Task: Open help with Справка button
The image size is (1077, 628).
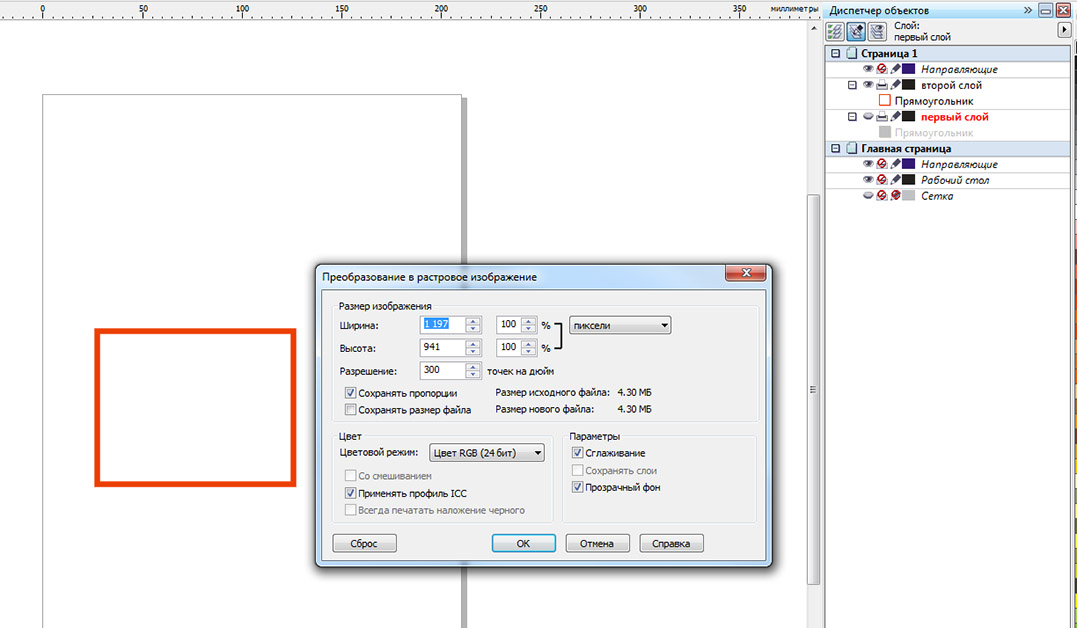Action: [x=671, y=543]
